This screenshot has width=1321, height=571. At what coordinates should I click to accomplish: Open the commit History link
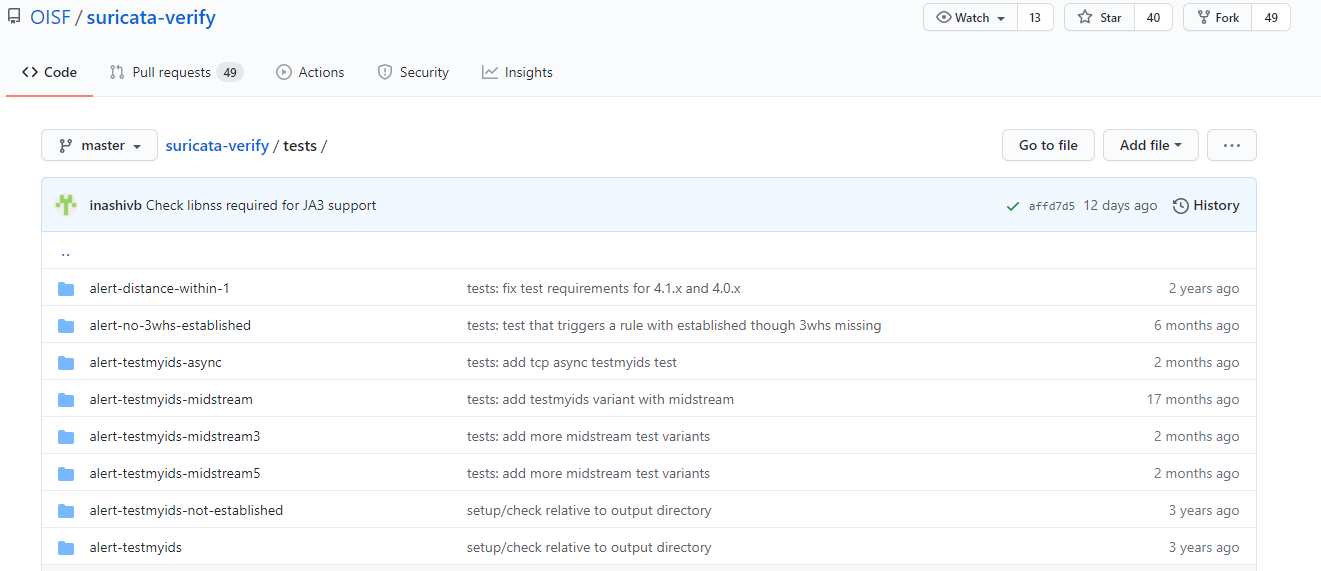point(1206,205)
